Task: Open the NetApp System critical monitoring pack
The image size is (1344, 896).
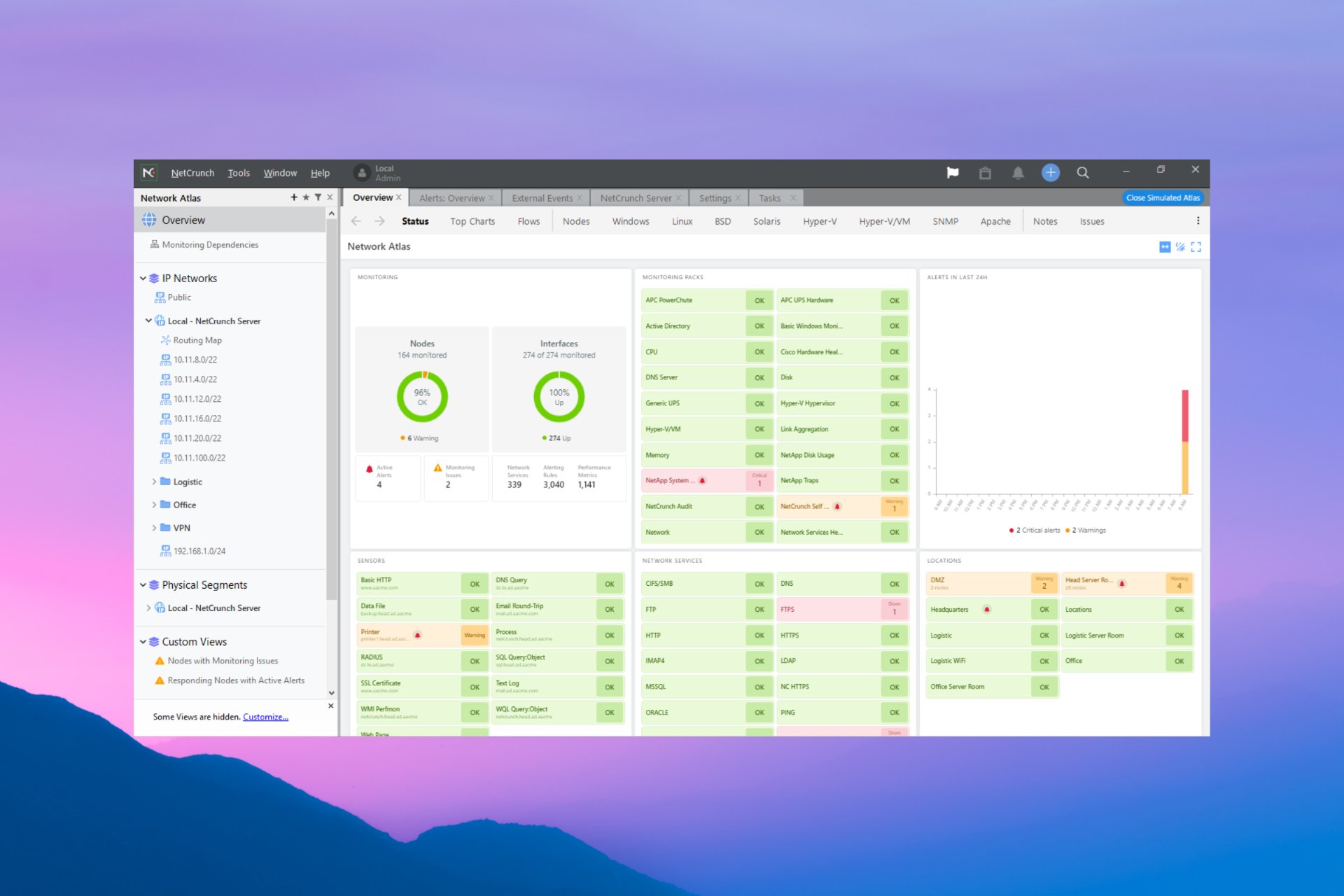Action: pyautogui.click(x=707, y=480)
